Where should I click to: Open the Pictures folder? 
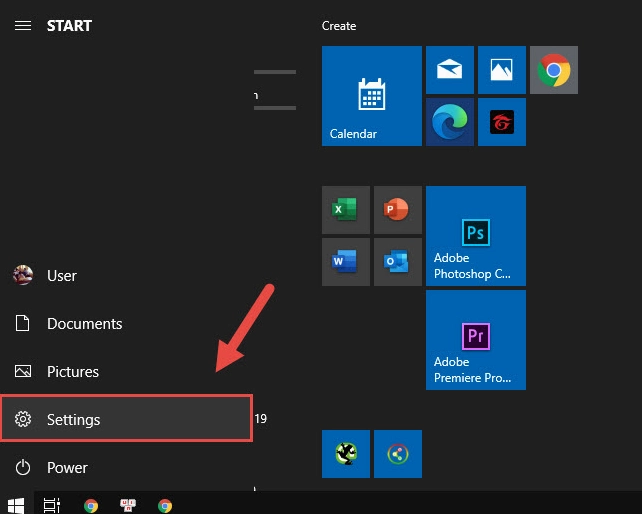72,372
